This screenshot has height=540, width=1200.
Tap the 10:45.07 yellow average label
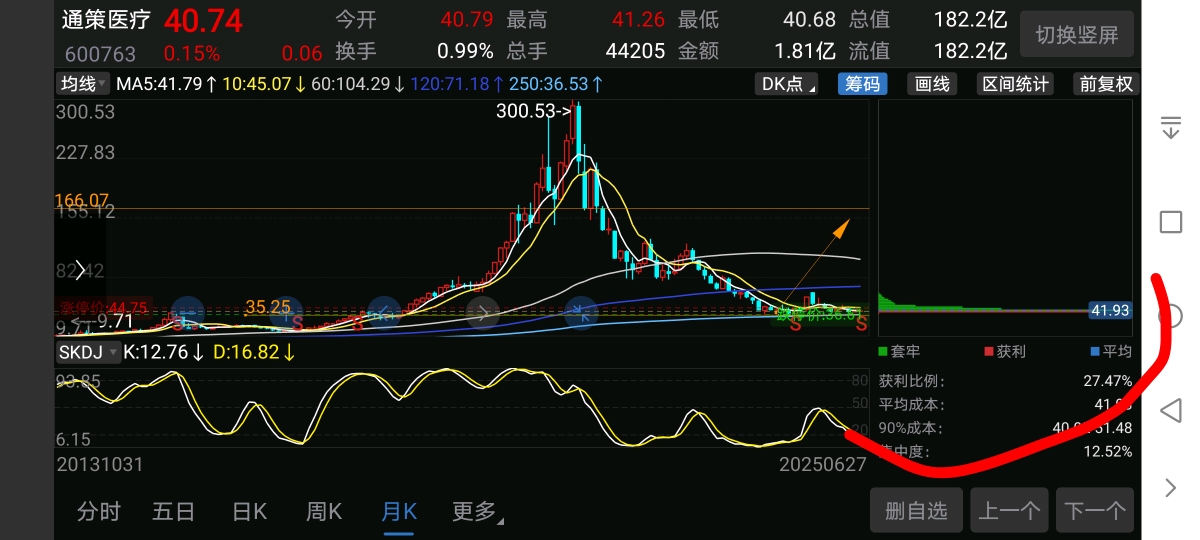(264, 85)
